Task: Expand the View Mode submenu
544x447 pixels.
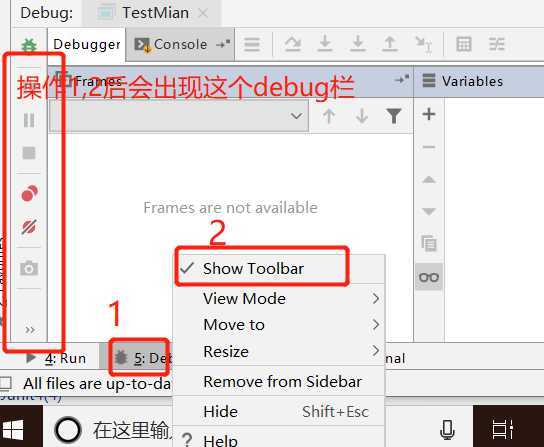Action: [279, 298]
